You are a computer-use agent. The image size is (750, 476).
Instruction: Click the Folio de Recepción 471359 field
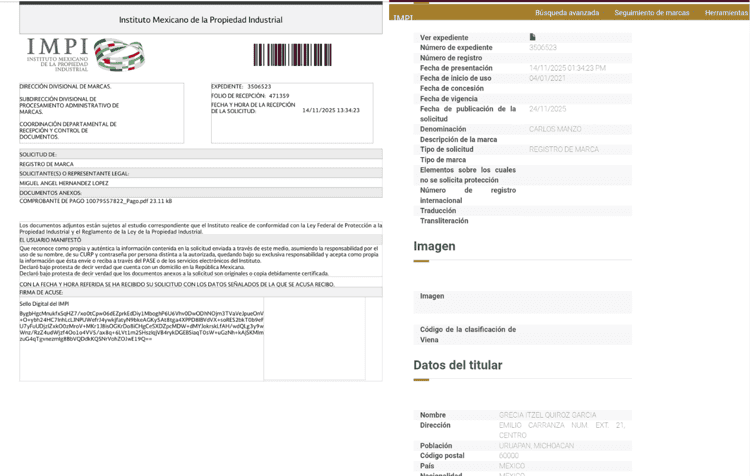point(250,96)
